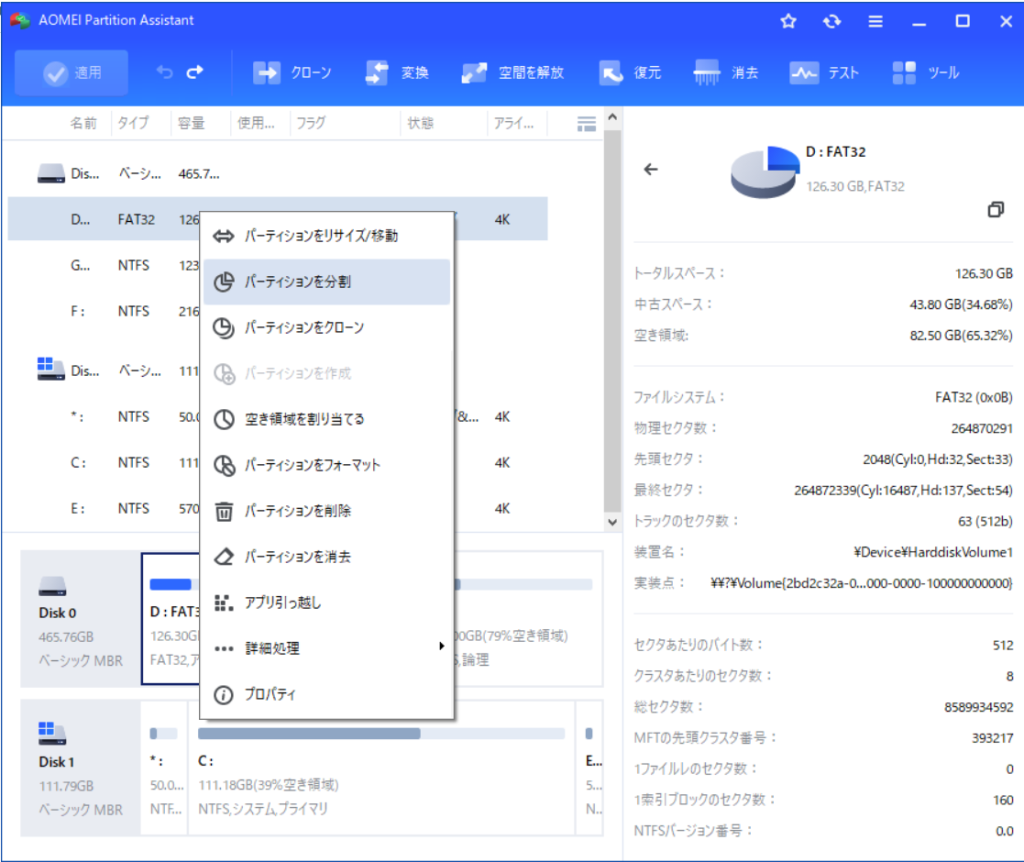Open the Convert (変換) tool
Image resolution: width=1024 pixels, height=862 pixels.
pyautogui.click(x=377, y=73)
